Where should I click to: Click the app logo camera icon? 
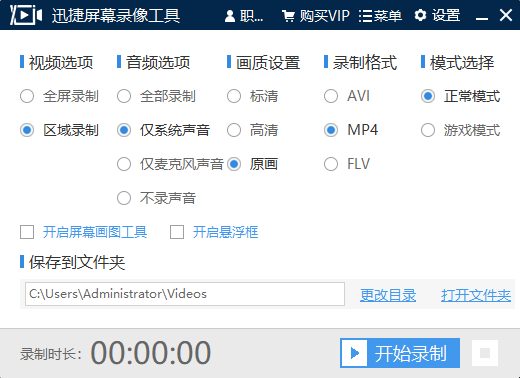click(x=26, y=15)
